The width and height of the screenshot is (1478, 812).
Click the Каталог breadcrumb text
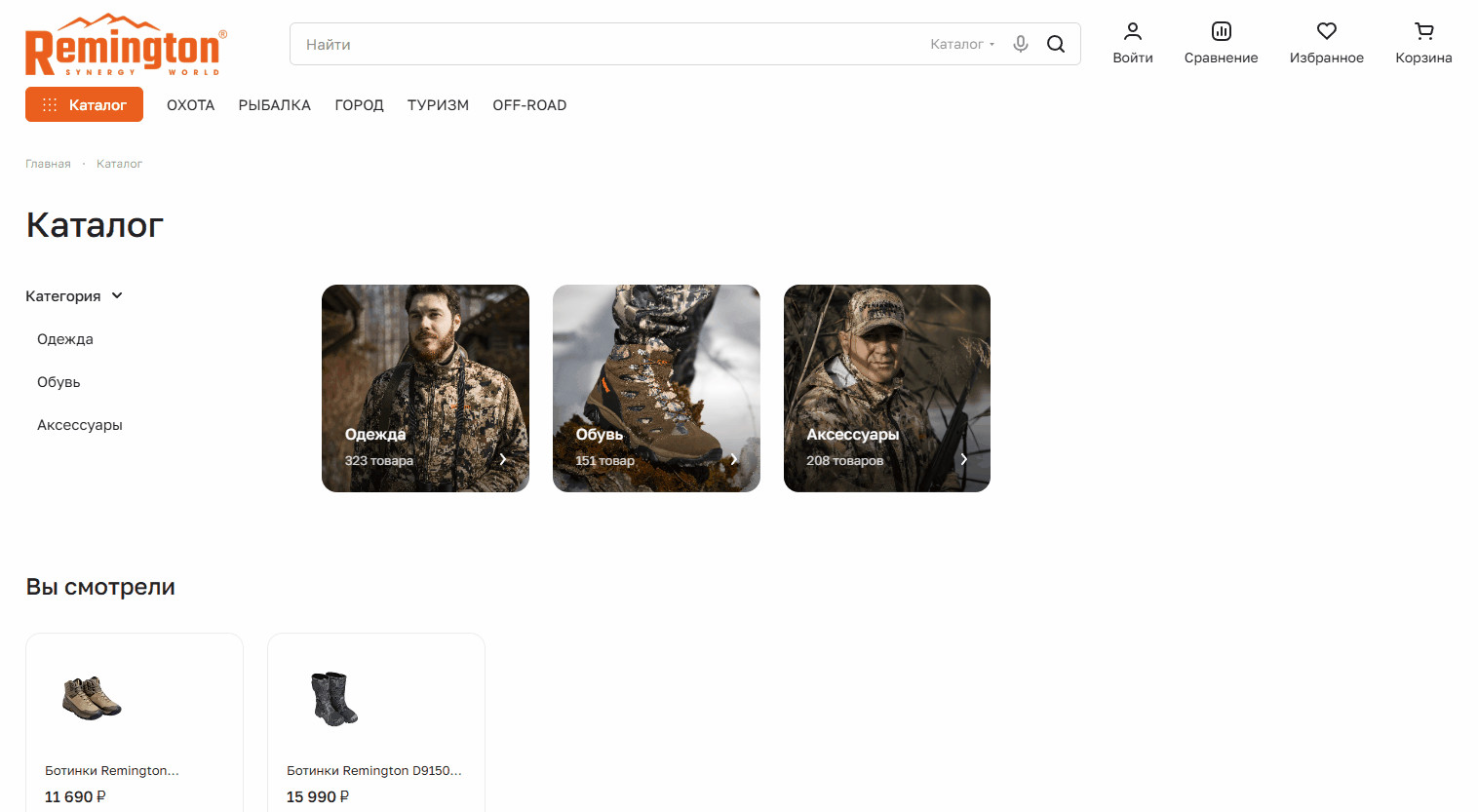(119, 164)
